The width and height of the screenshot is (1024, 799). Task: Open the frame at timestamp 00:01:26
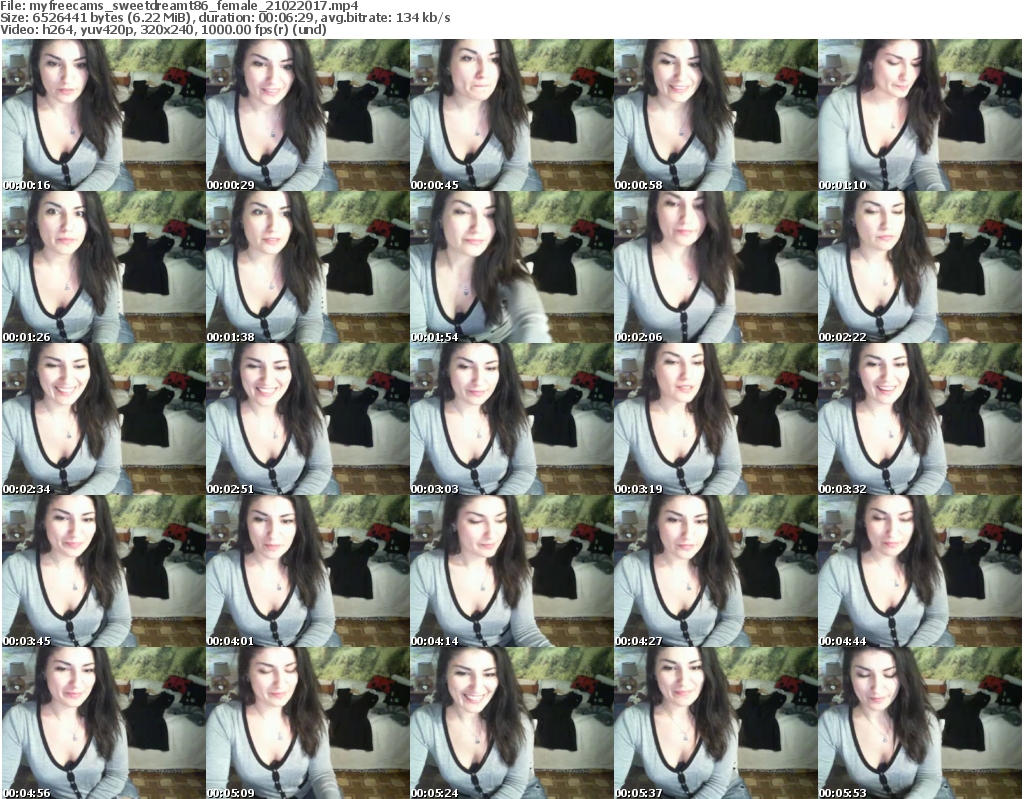tap(103, 267)
